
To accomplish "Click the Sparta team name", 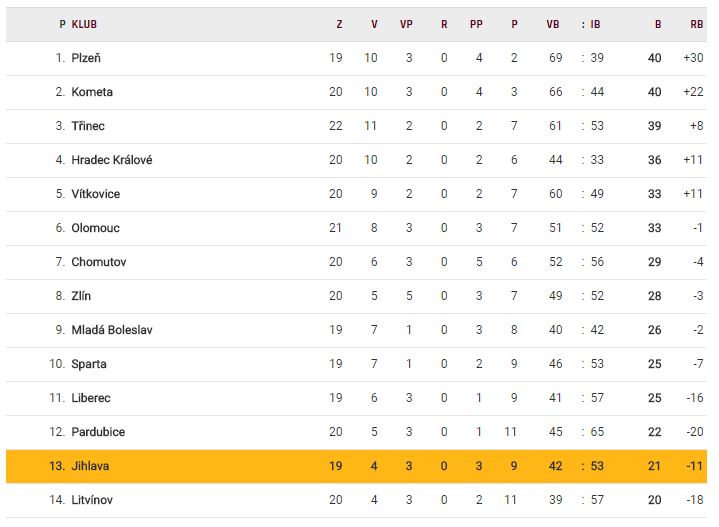I will tap(89, 364).
